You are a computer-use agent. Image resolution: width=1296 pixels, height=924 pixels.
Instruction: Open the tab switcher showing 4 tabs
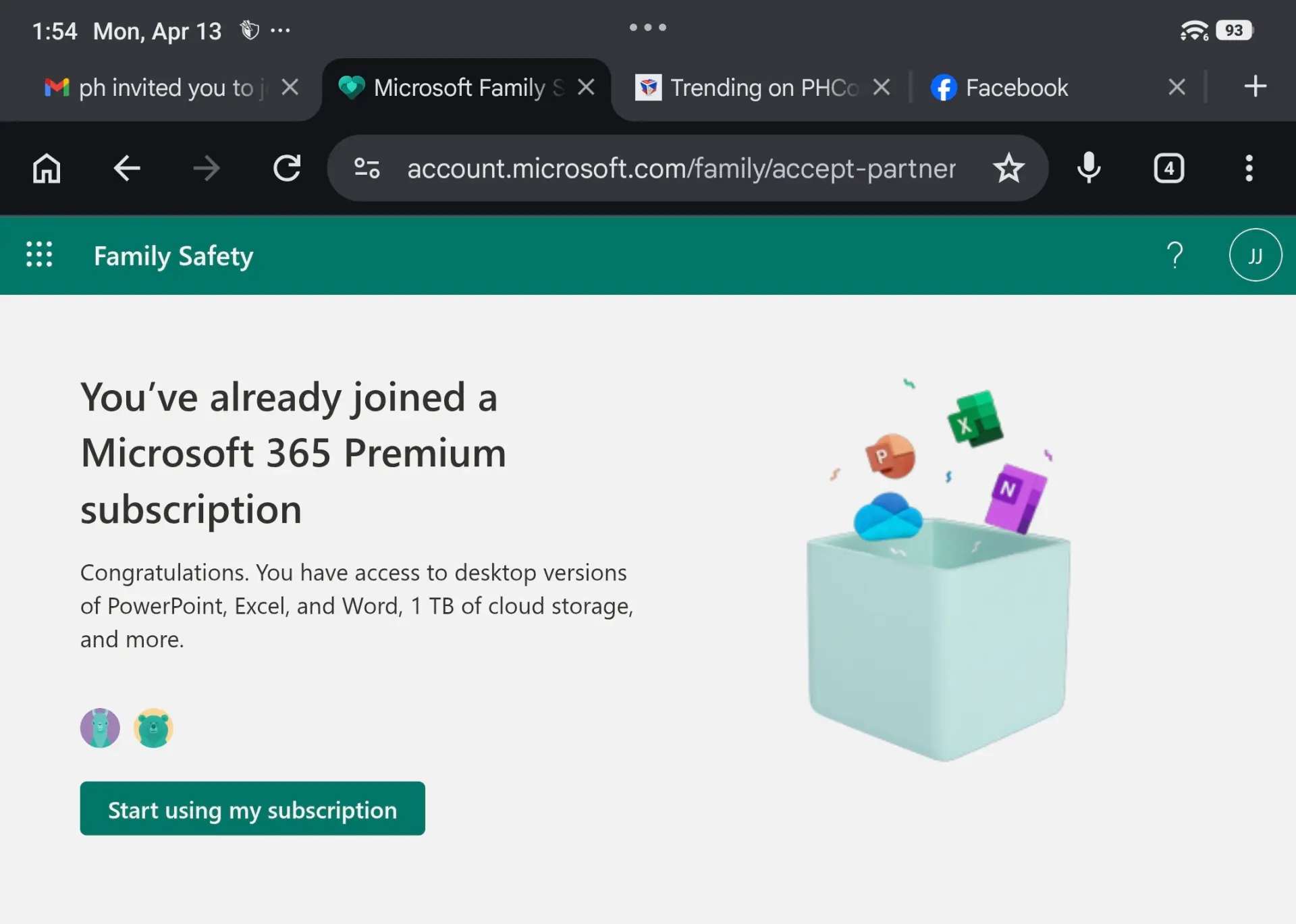point(1169,168)
